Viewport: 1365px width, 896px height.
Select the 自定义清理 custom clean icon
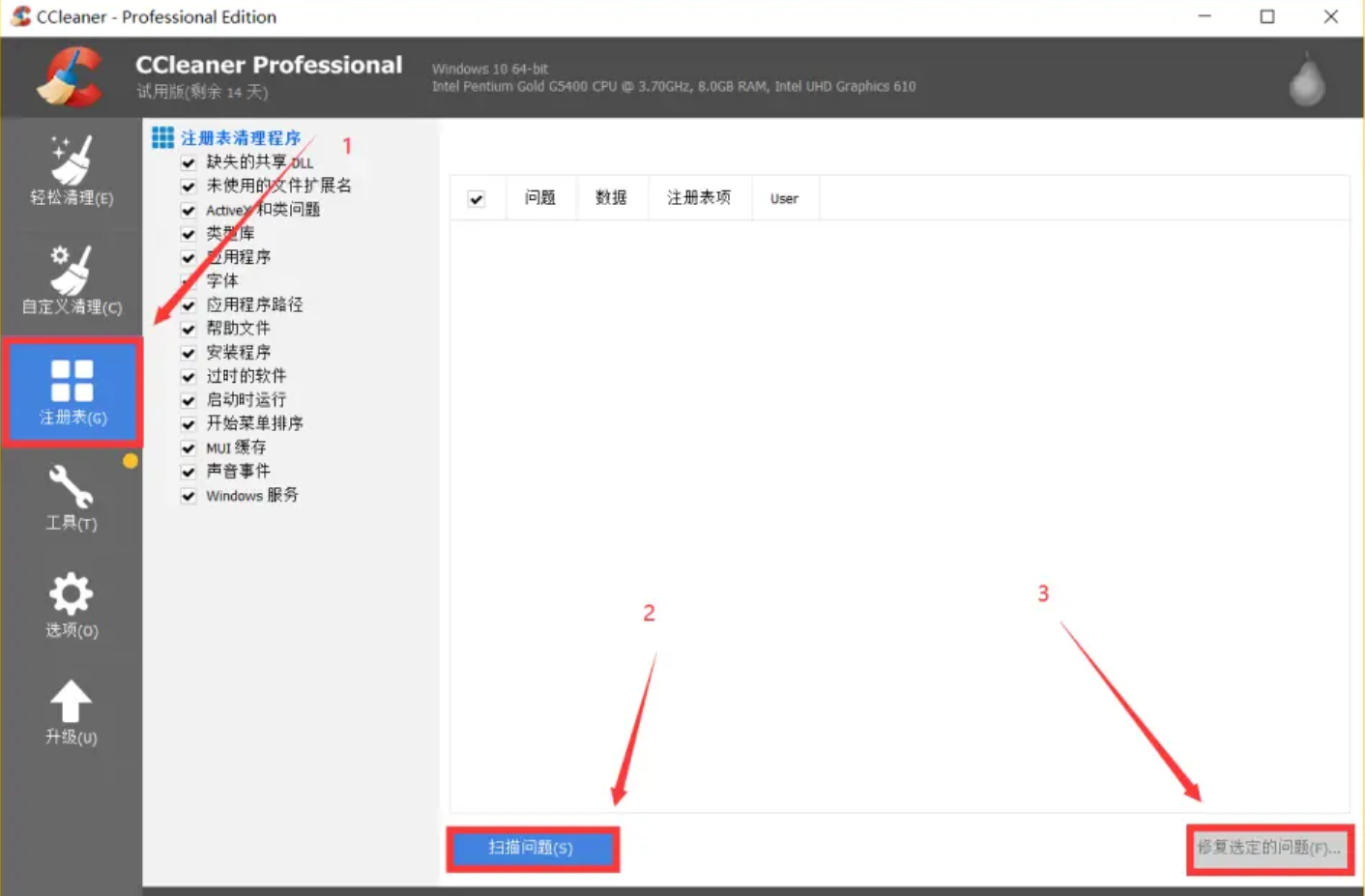pos(70,282)
